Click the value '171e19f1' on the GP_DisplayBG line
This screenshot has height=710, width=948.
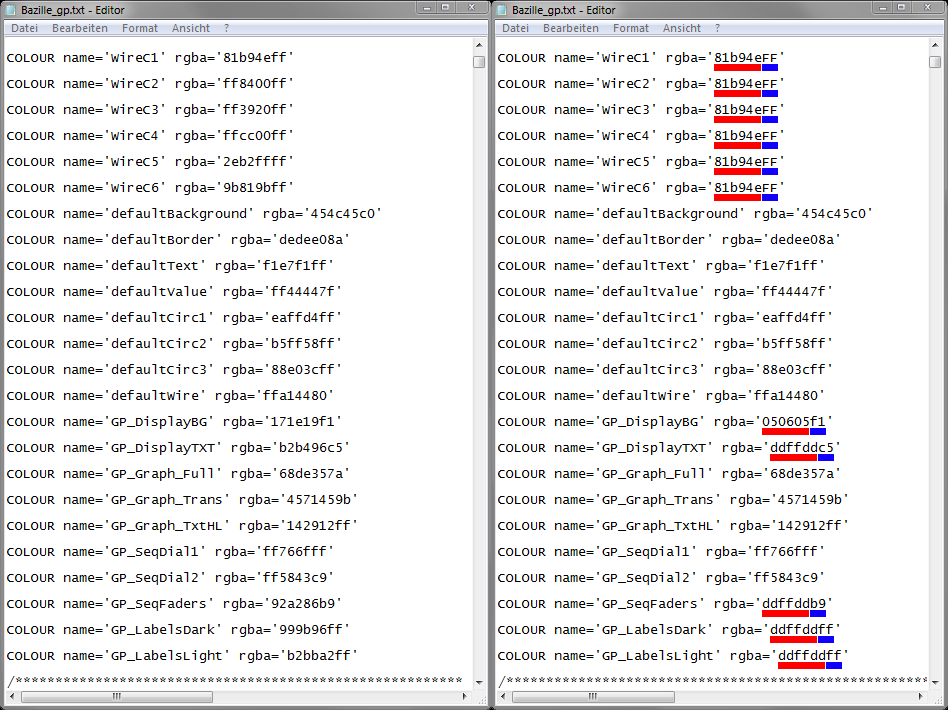click(303, 422)
